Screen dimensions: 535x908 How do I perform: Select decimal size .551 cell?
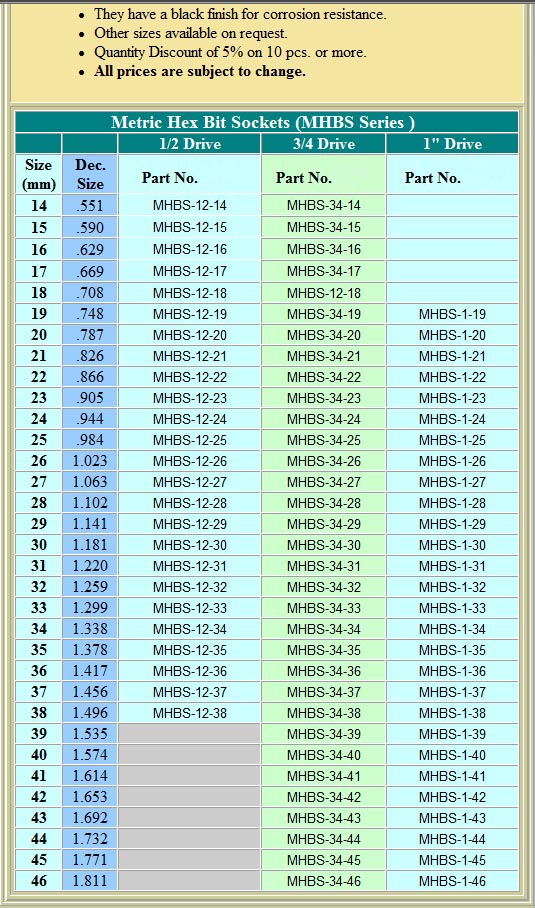coord(90,205)
